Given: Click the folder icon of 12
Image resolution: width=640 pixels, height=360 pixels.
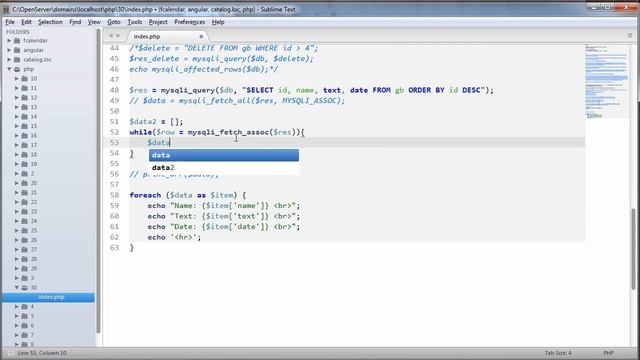Looking at the screenshot, I should (24, 98).
